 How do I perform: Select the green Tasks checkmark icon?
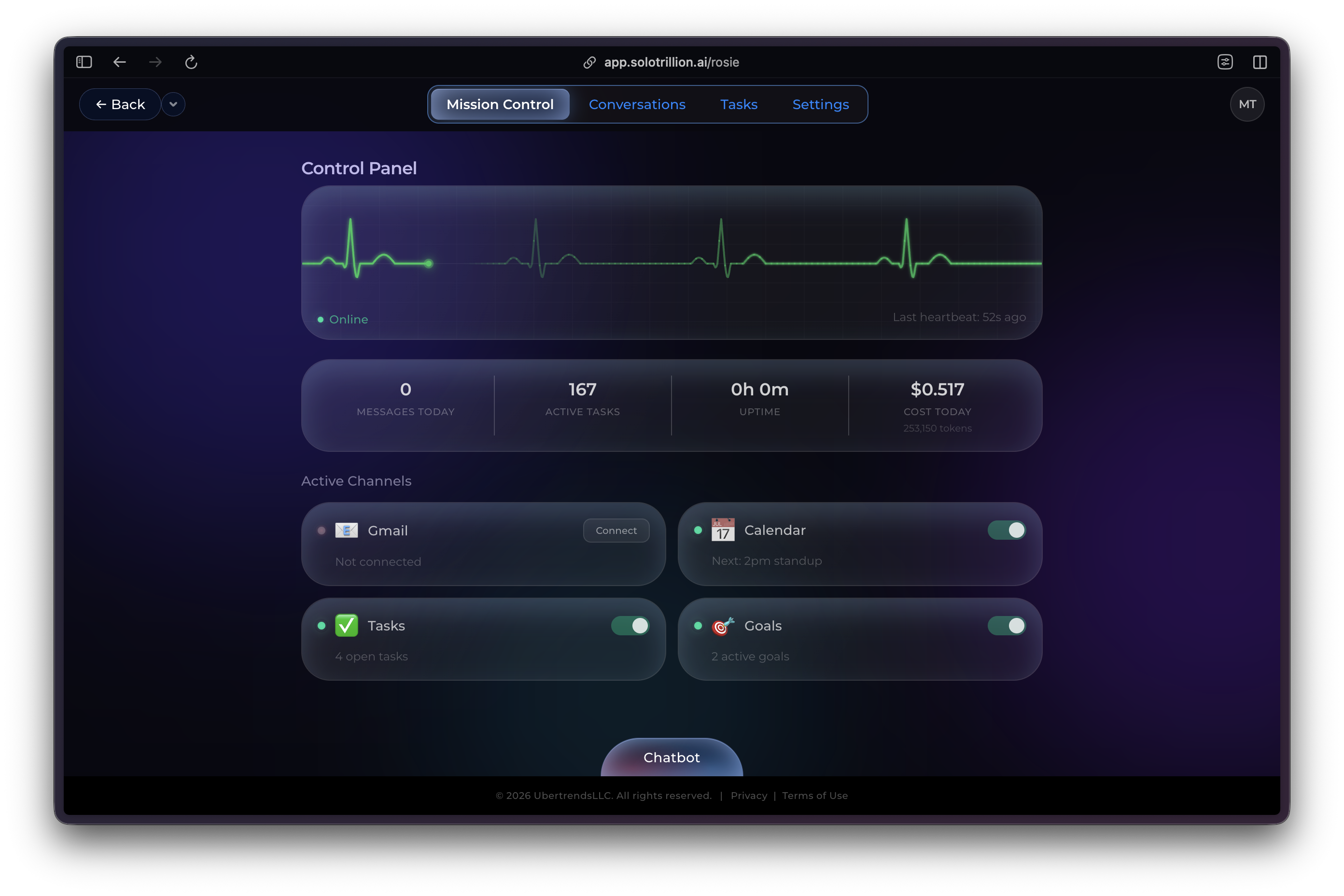347,626
